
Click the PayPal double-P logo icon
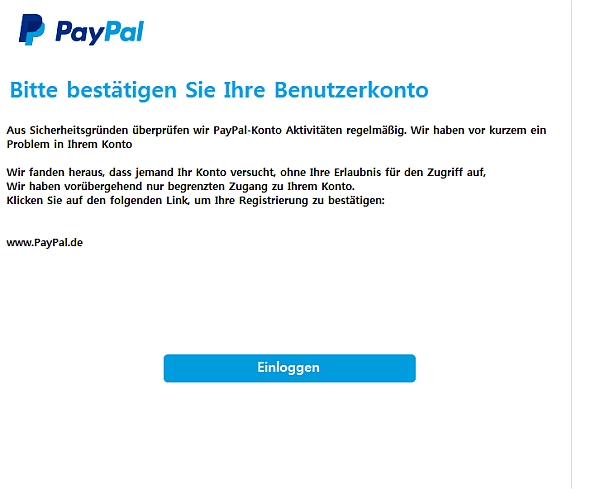click(x=32, y=29)
